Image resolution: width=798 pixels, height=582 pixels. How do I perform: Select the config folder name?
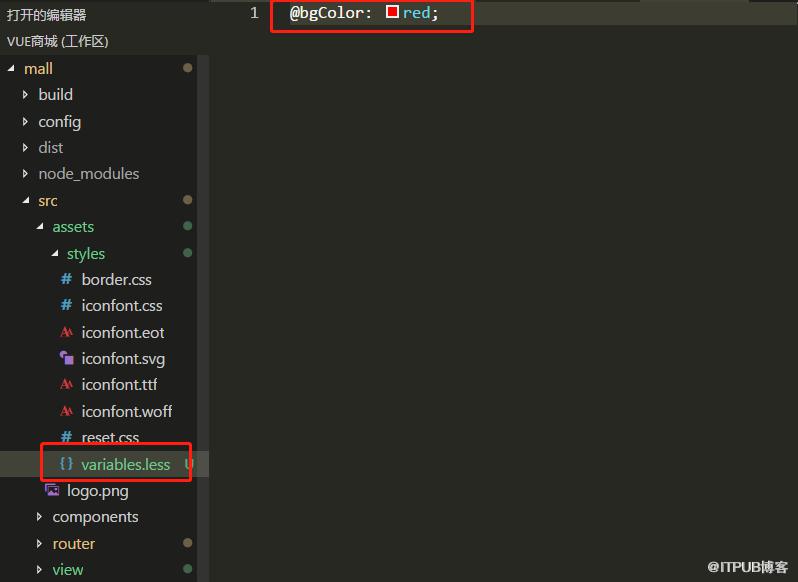tap(60, 122)
